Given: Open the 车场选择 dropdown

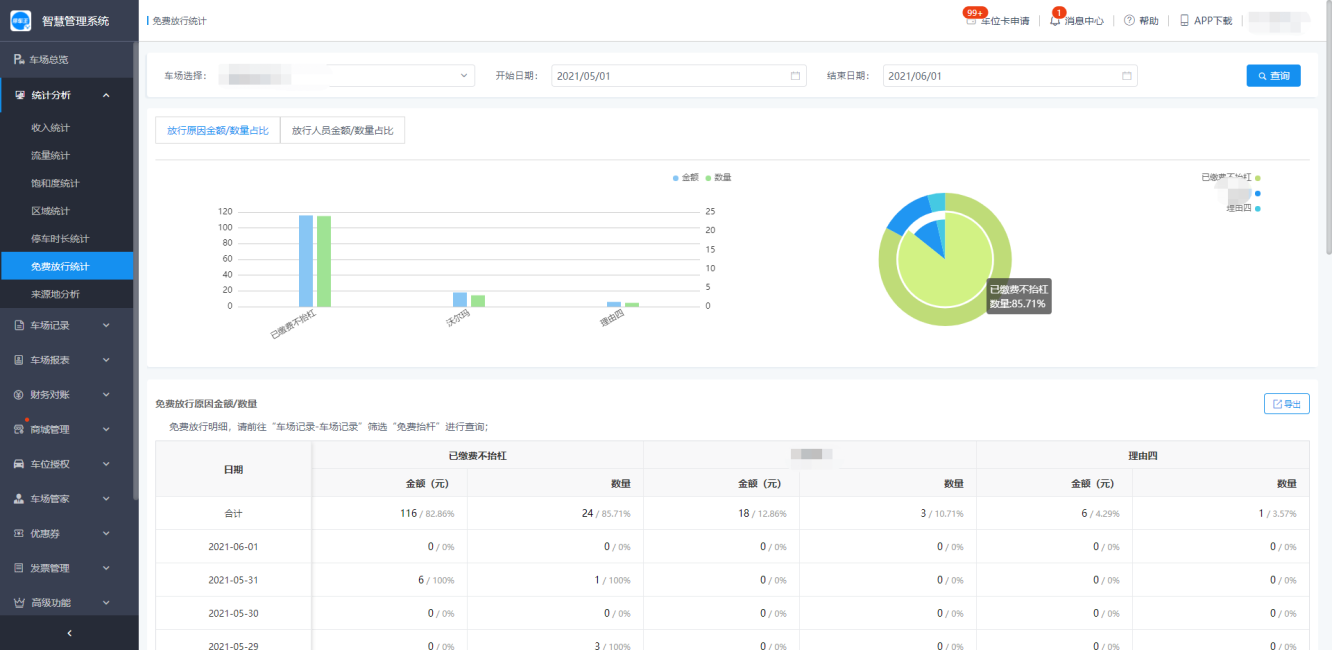Looking at the screenshot, I should 345,76.
